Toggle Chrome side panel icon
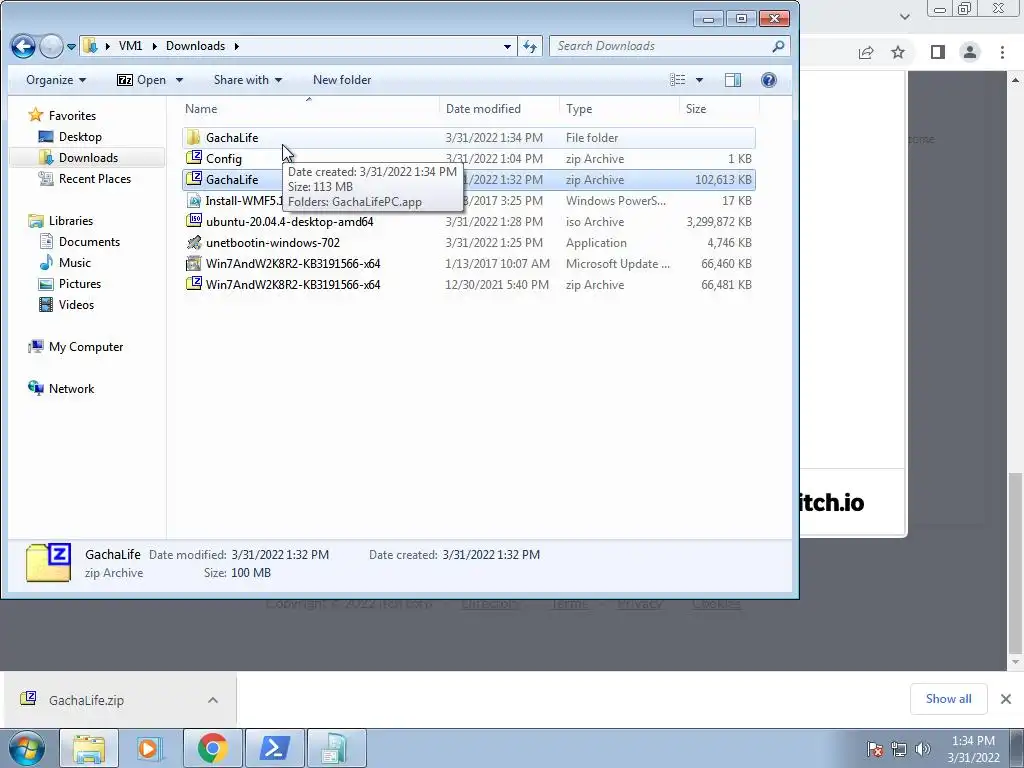This screenshot has width=1024, height=768. (x=937, y=52)
